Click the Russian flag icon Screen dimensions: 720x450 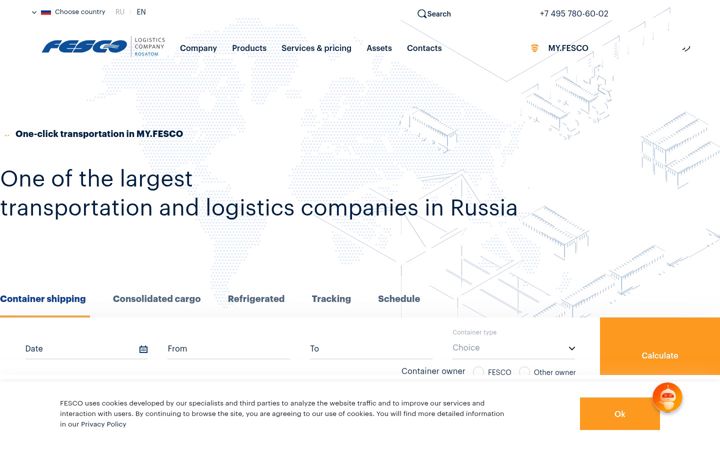46,12
